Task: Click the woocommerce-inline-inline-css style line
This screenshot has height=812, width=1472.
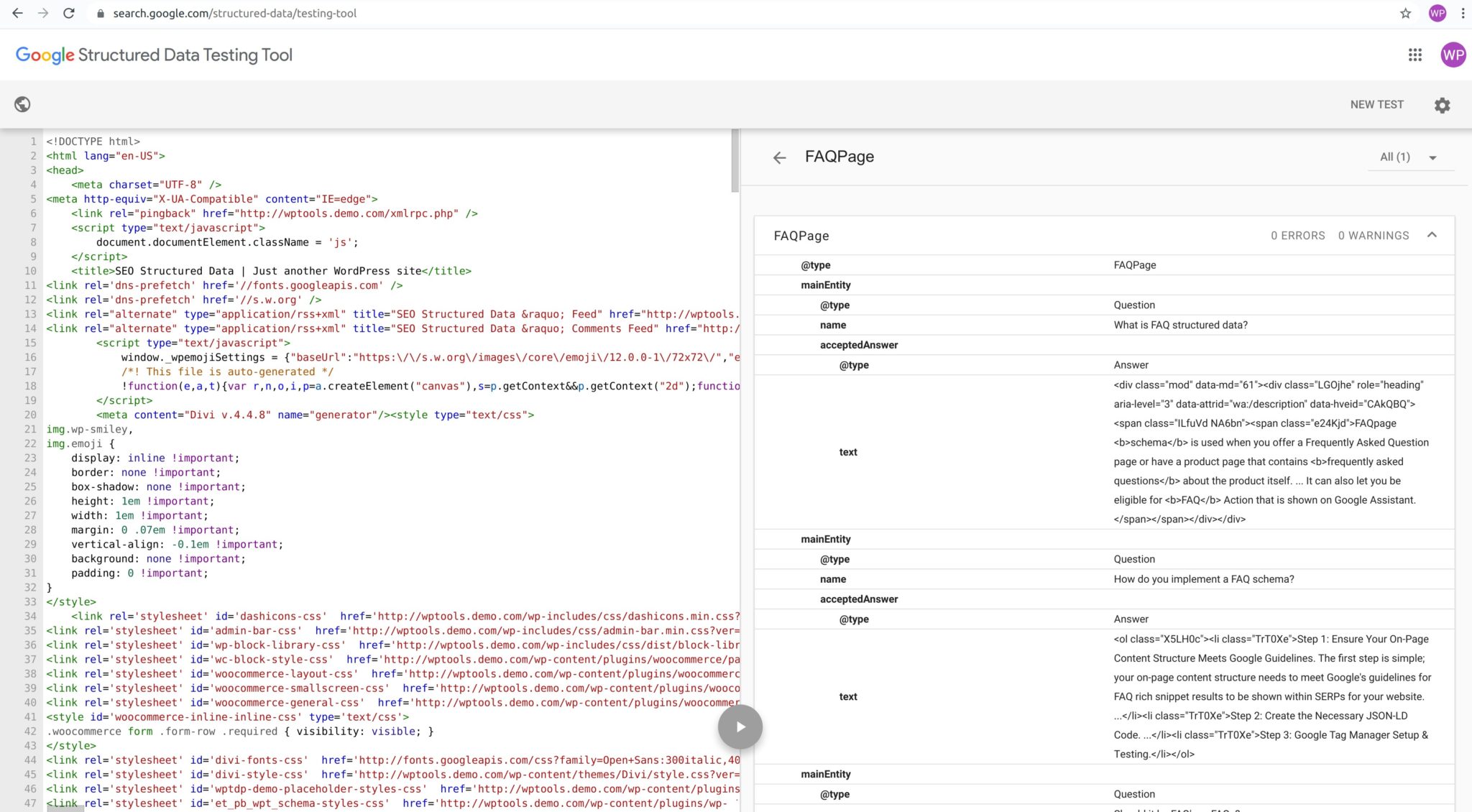Action: click(x=228, y=716)
